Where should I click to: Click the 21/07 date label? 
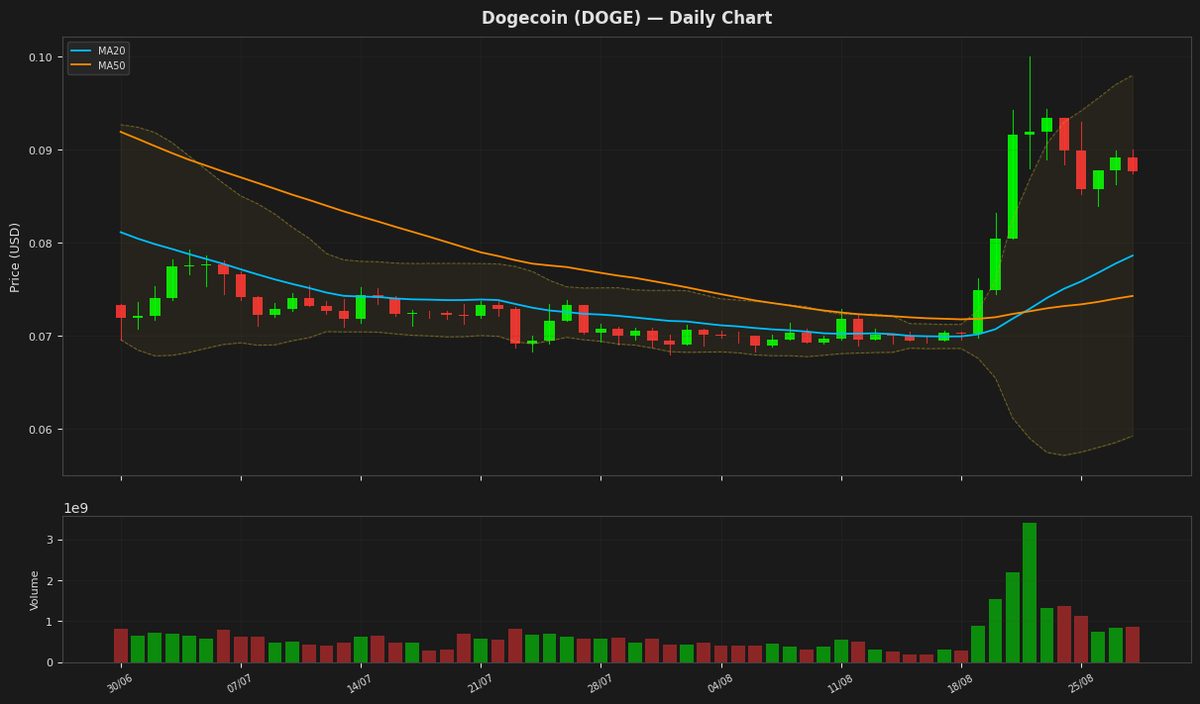479,682
